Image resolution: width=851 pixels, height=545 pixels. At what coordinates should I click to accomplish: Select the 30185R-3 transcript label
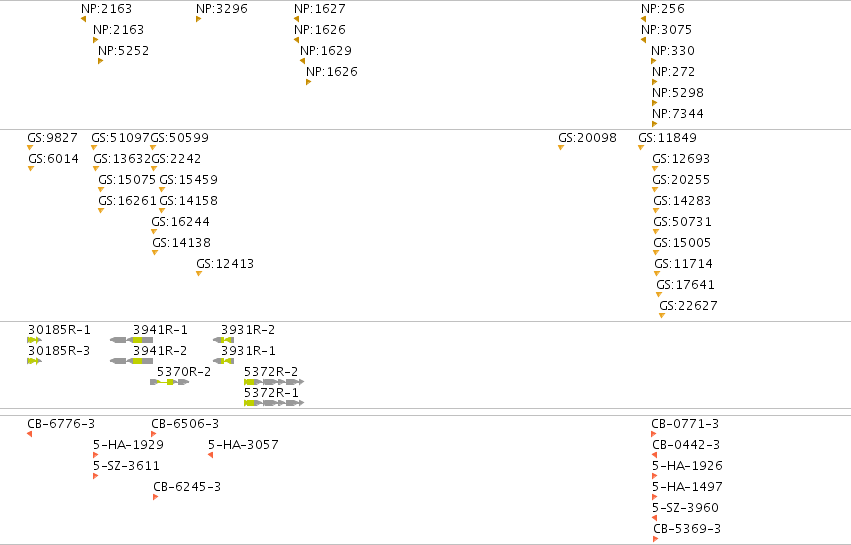coord(59,351)
